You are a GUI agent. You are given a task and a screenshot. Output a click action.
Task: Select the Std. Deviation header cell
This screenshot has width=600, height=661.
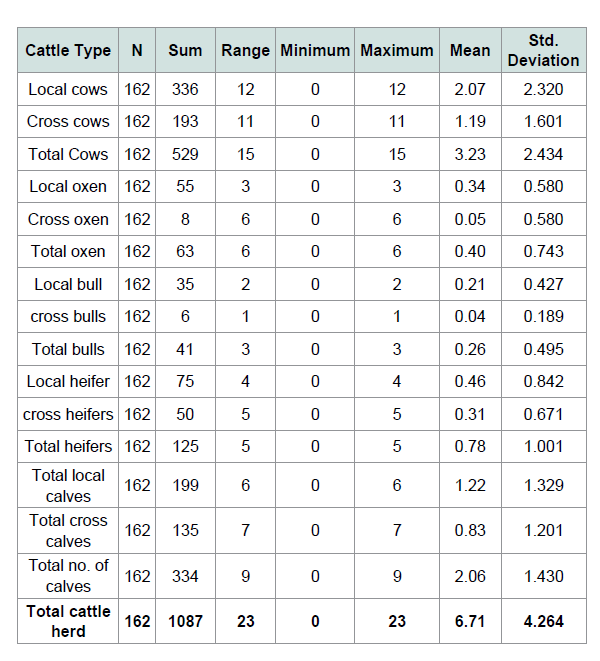click(x=543, y=50)
